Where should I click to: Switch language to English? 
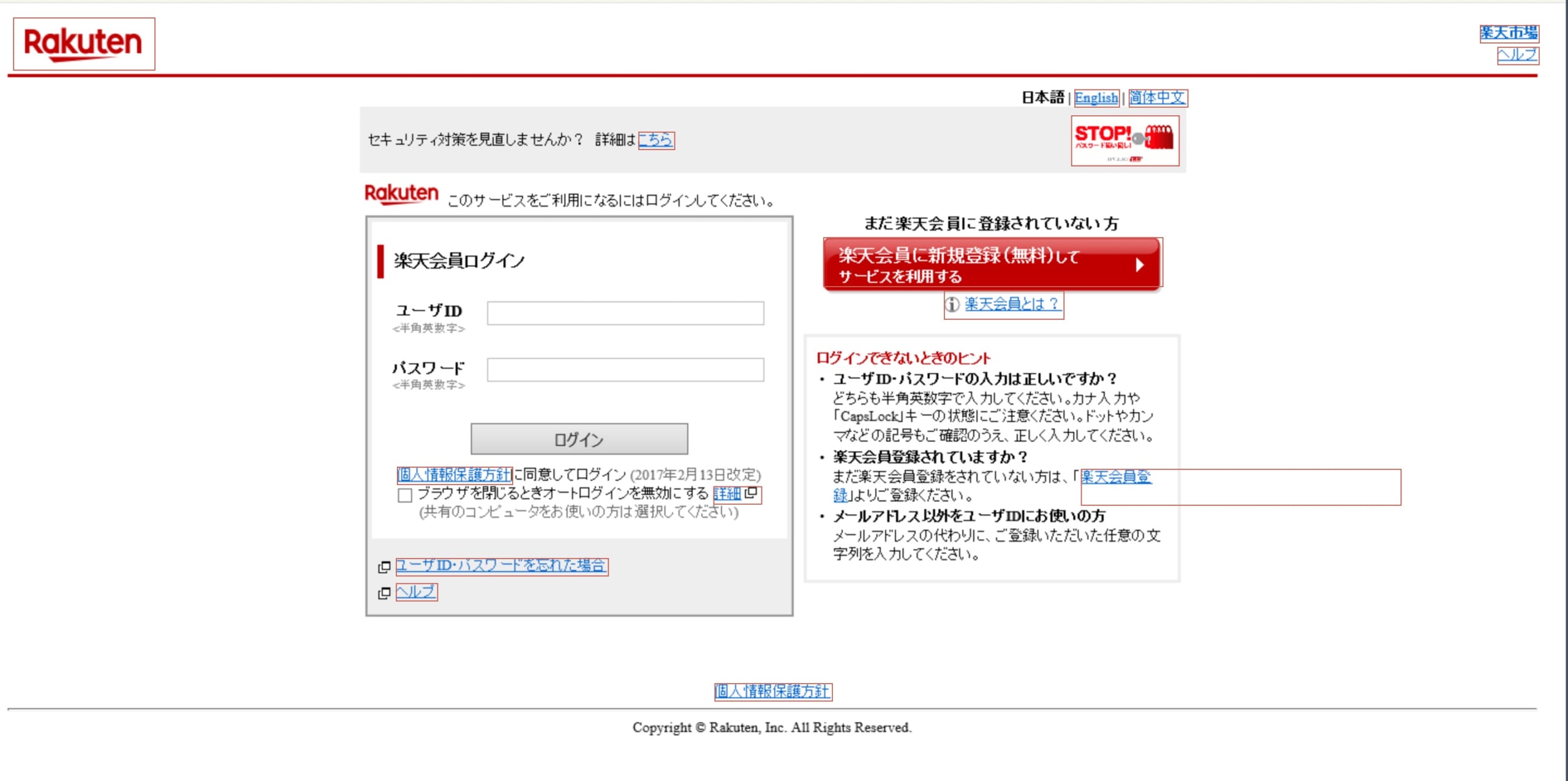[x=1096, y=97]
